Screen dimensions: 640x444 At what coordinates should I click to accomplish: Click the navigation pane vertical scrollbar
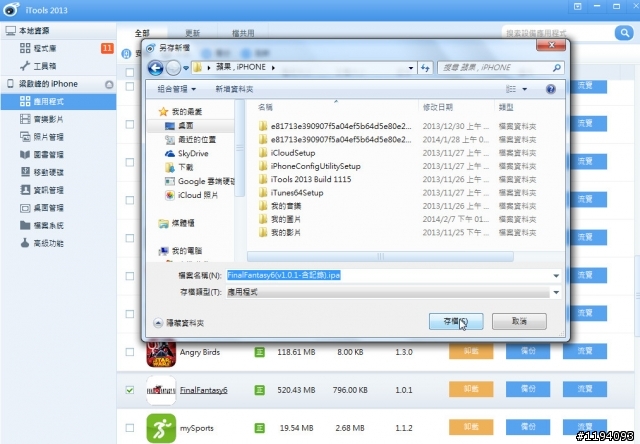[x=240, y=149]
